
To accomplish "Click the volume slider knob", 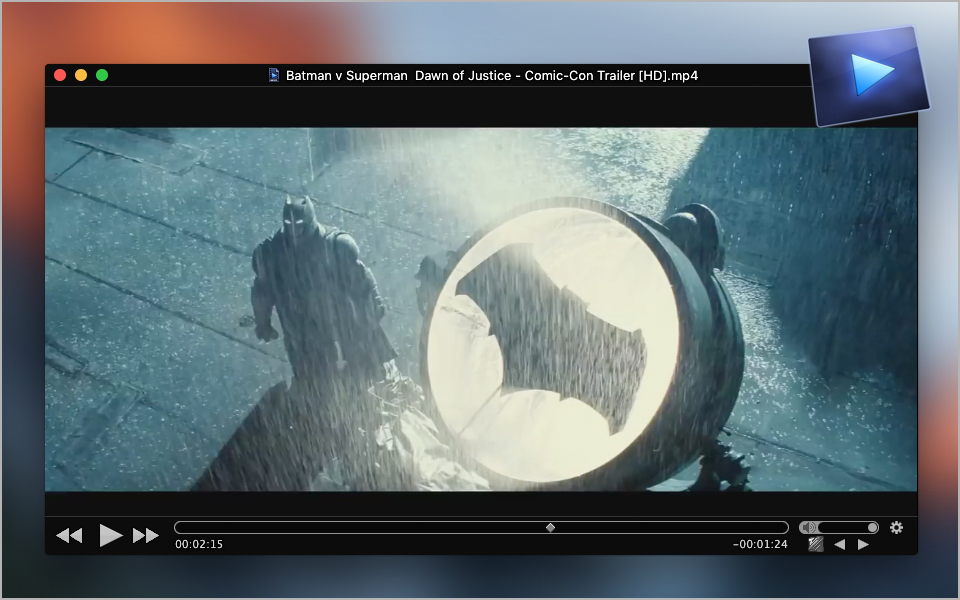I will (x=872, y=527).
